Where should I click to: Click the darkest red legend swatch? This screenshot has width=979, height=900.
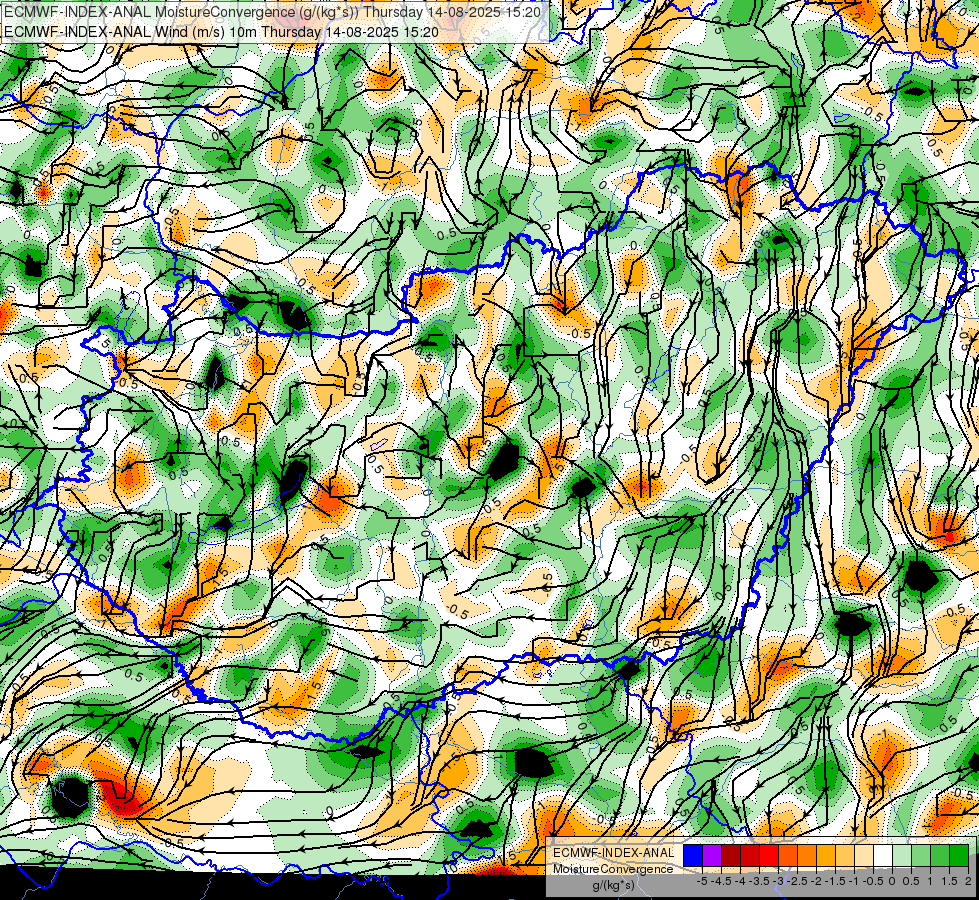point(731,856)
